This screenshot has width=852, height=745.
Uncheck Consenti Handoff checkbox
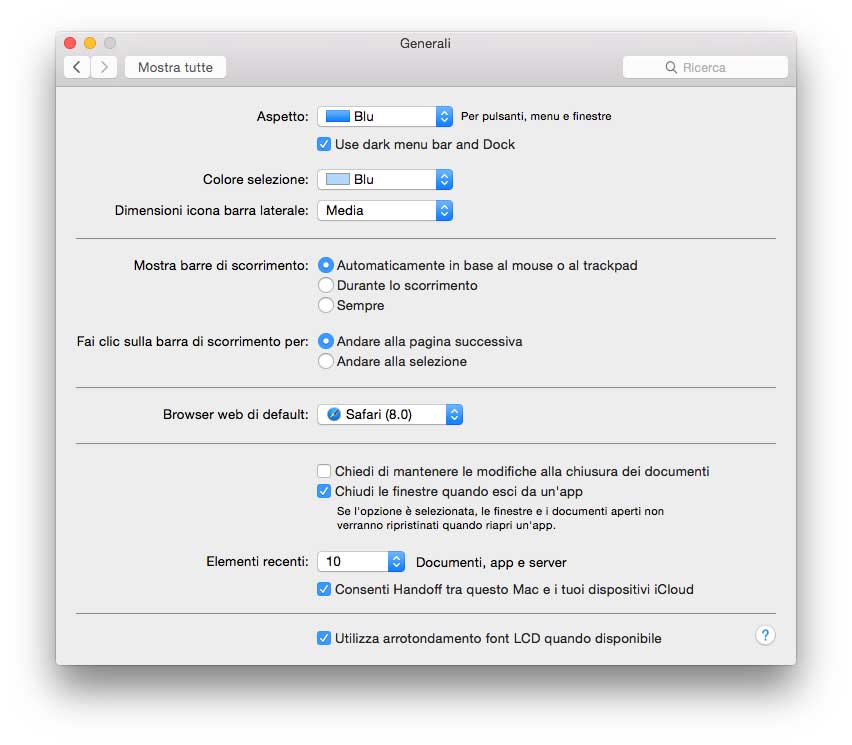[x=324, y=589]
